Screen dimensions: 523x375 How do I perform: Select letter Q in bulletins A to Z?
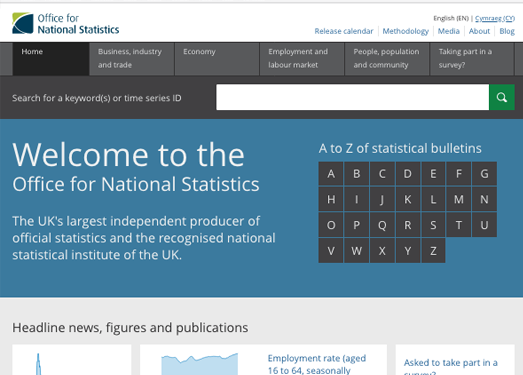pos(382,225)
